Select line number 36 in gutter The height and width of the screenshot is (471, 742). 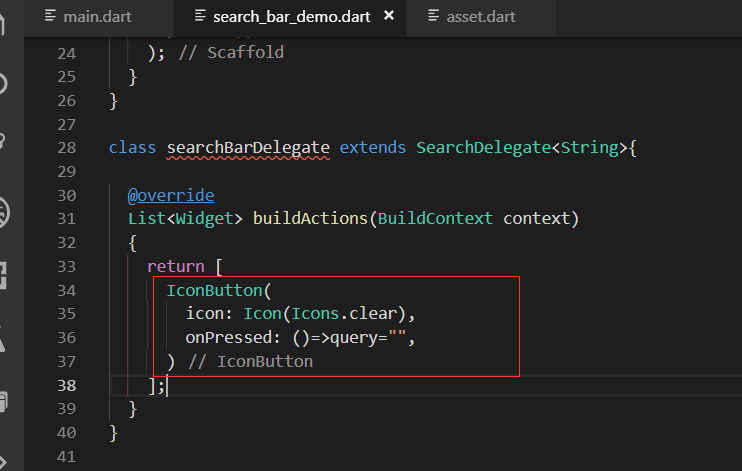[66, 338]
